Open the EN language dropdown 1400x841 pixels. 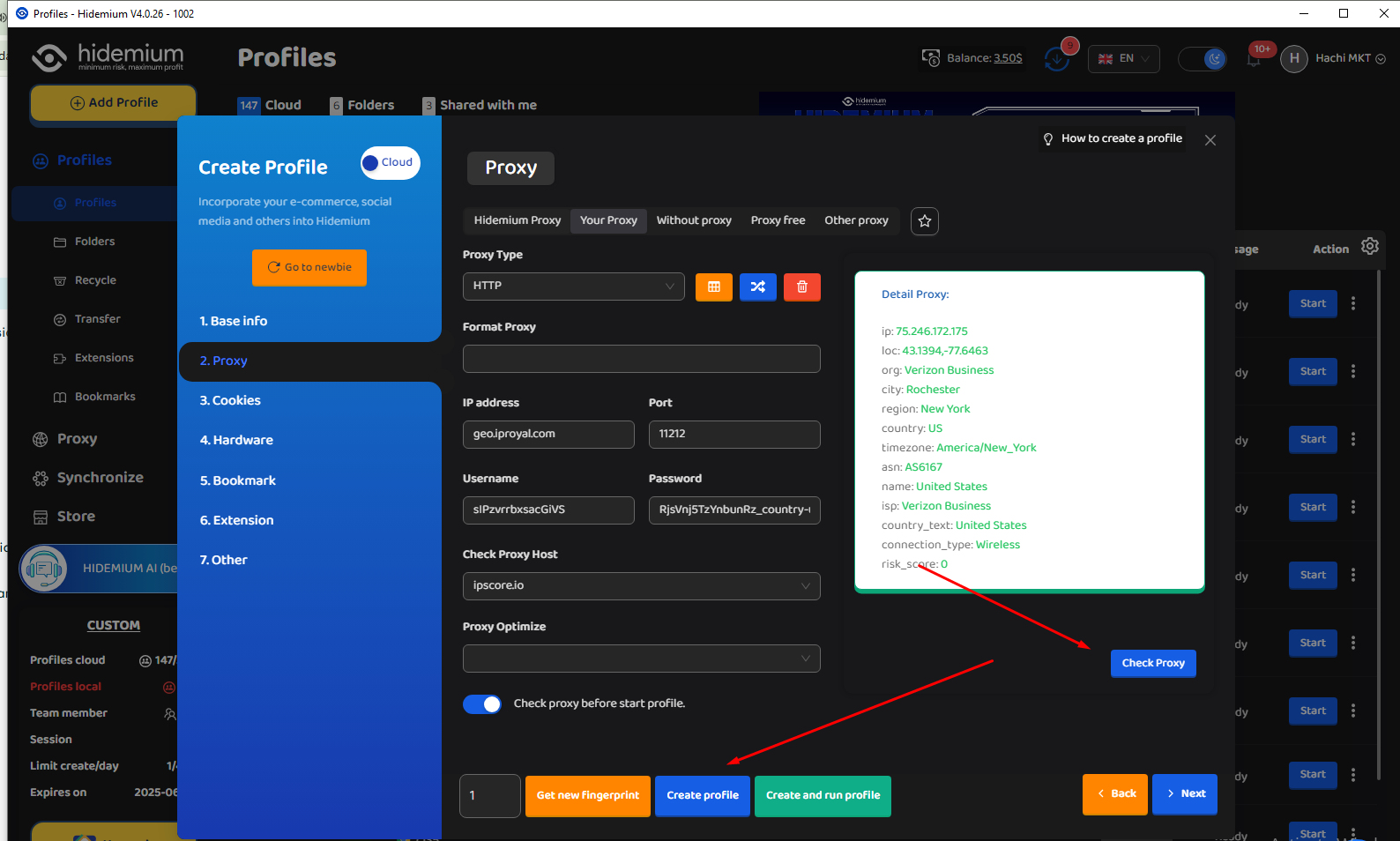(x=1124, y=59)
